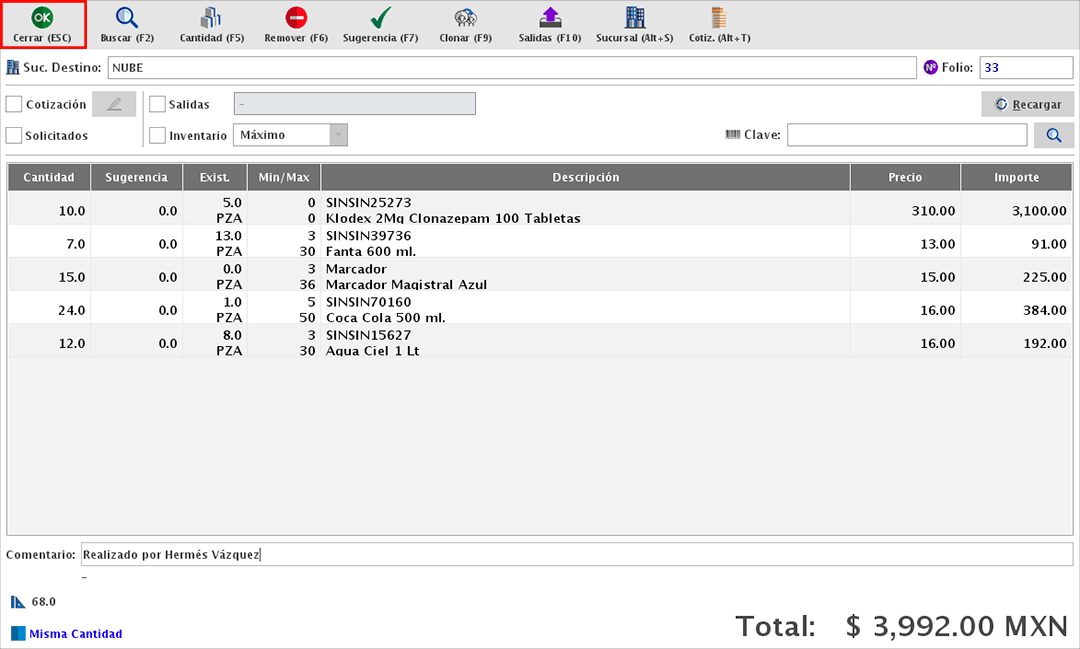This screenshot has height=649, width=1080.
Task: Click the Cantidad (F5) toolbar icon
Action: click(211, 18)
